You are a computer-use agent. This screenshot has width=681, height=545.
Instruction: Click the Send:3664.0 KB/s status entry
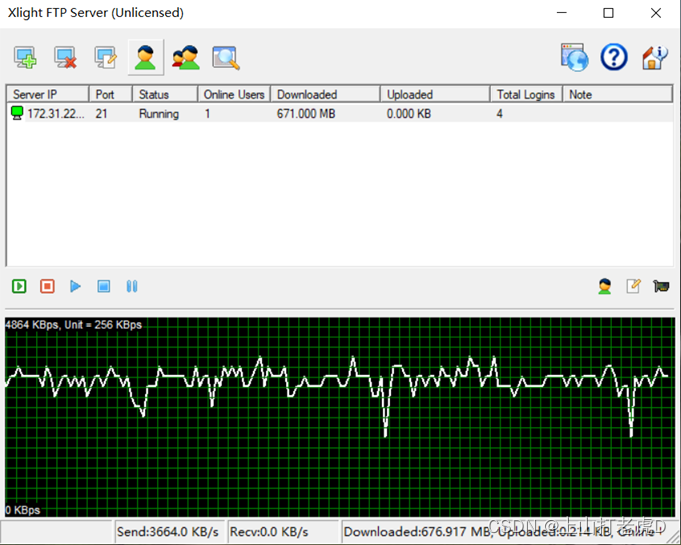point(169,532)
